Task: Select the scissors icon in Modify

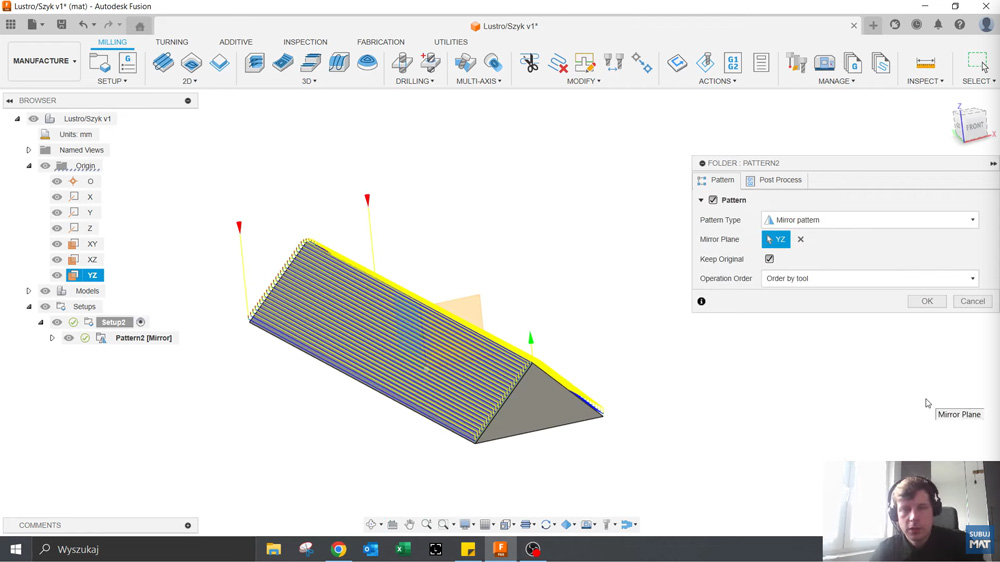Action: click(530, 63)
